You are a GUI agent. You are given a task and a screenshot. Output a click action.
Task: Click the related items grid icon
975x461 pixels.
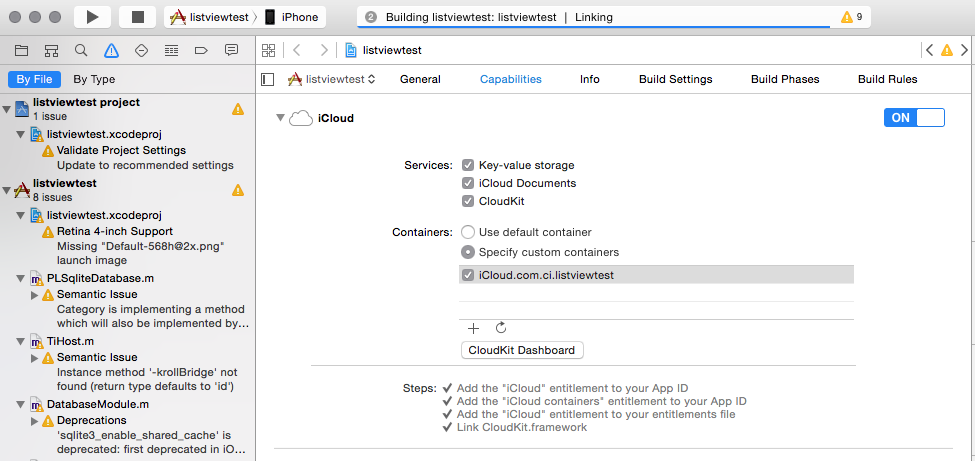pos(267,50)
